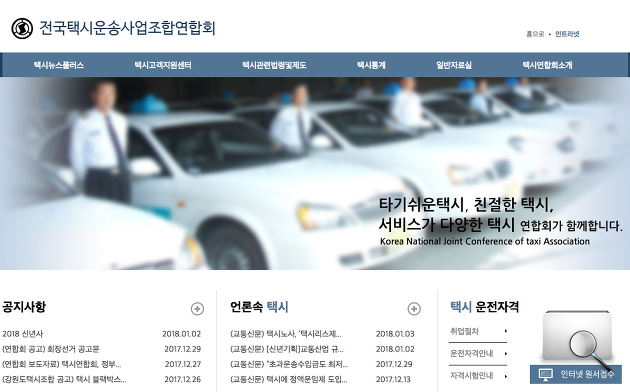630x392 pixels.
Task: Click the 택시 운전자격 heading
Action: pos(485,307)
